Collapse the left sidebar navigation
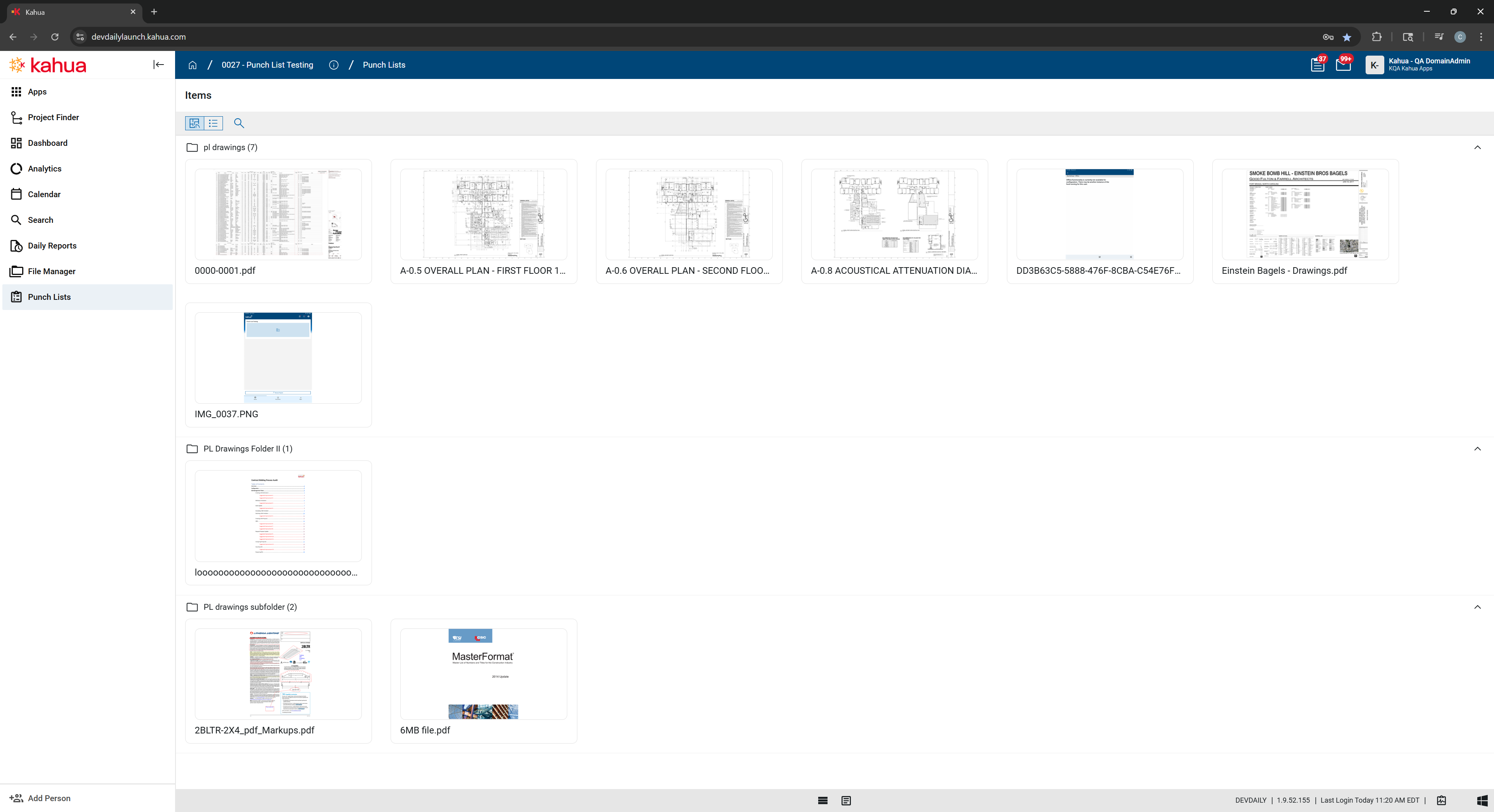 click(x=158, y=64)
